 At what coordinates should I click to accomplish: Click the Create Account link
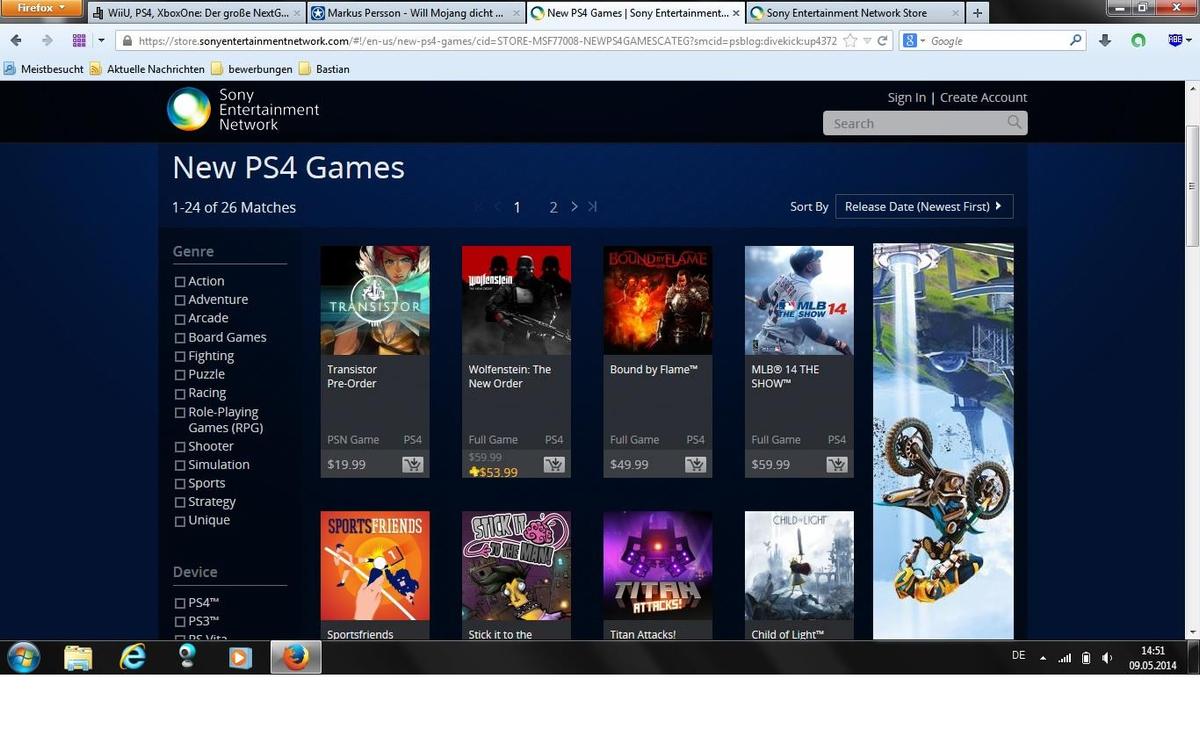coord(983,97)
